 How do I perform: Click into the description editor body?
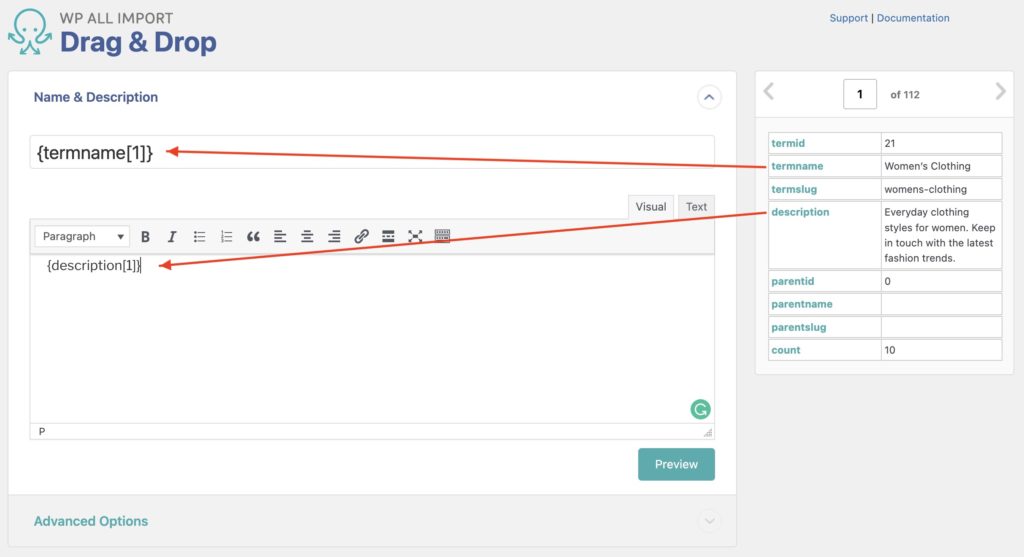[x=372, y=338]
